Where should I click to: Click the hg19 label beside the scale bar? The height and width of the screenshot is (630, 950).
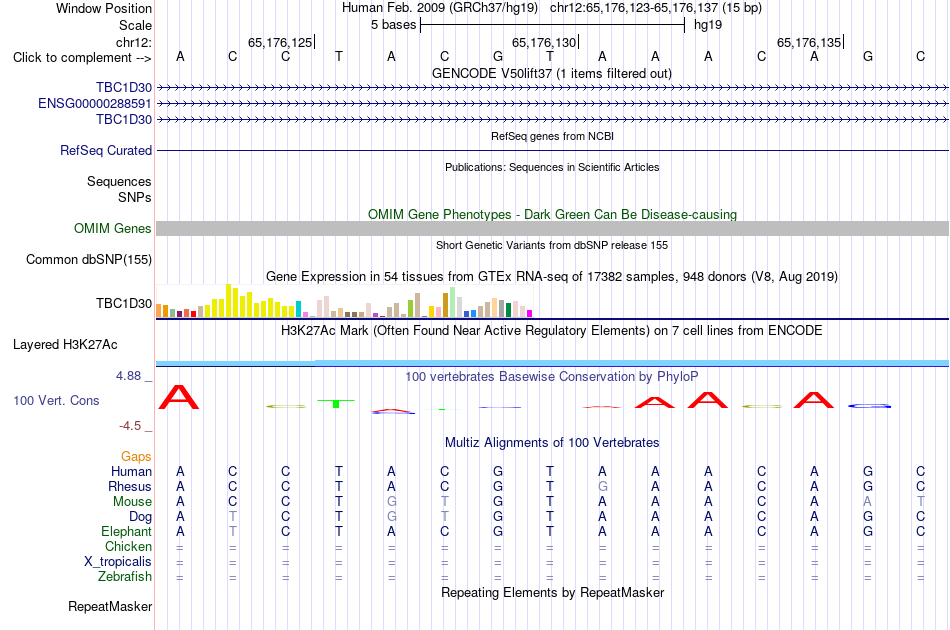point(708,25)
